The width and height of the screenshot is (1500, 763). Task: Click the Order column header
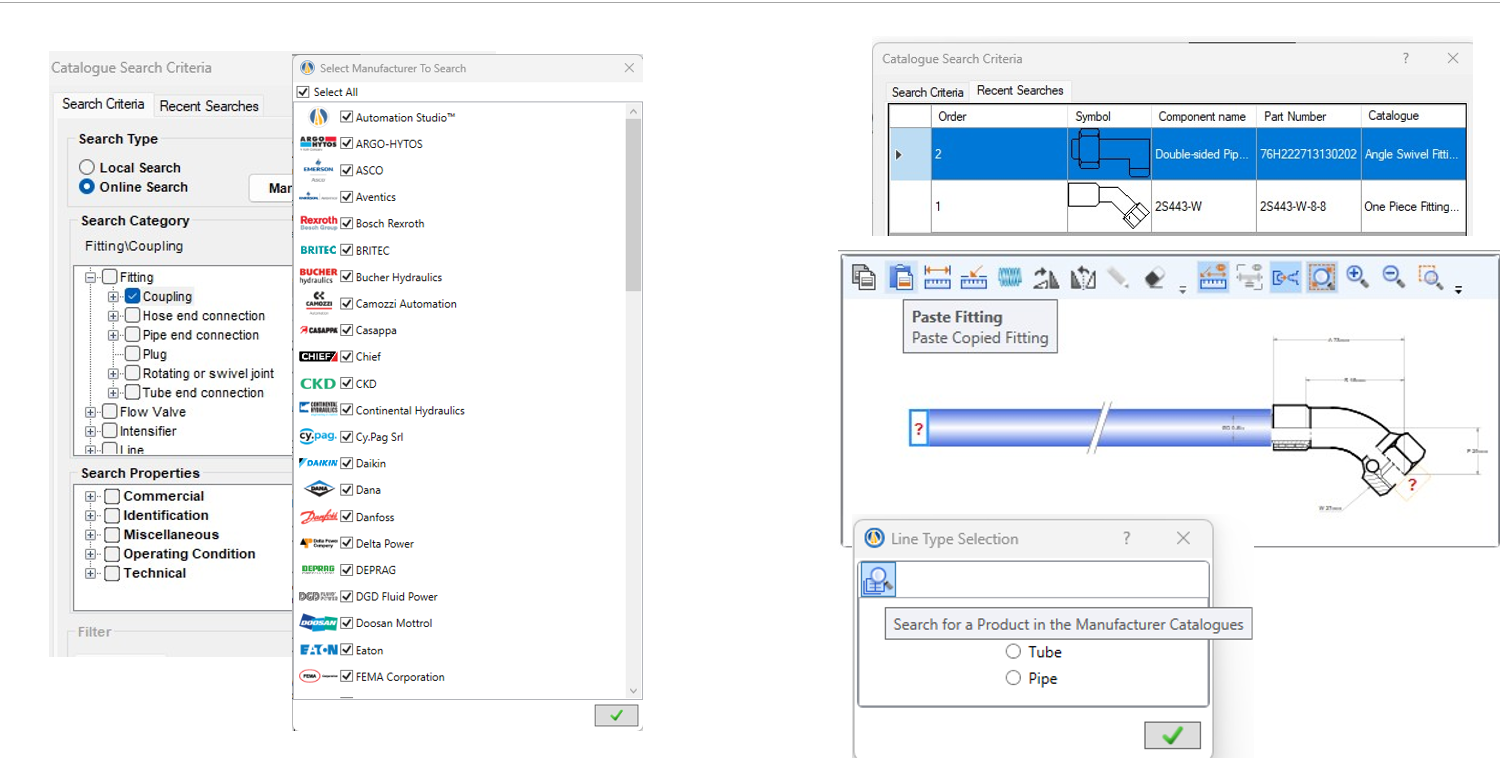(998, 116)
